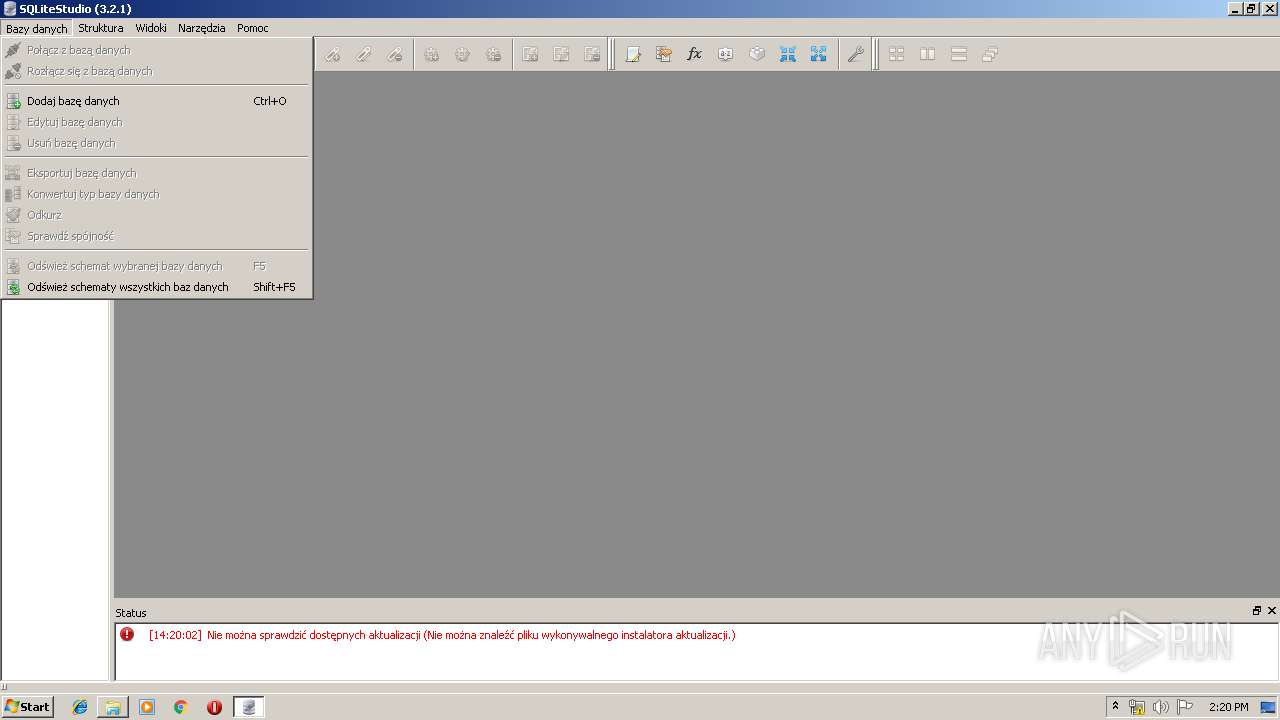Click the delete view toolbar icon
Screen dimensions: 1280x720
[593, 55]
